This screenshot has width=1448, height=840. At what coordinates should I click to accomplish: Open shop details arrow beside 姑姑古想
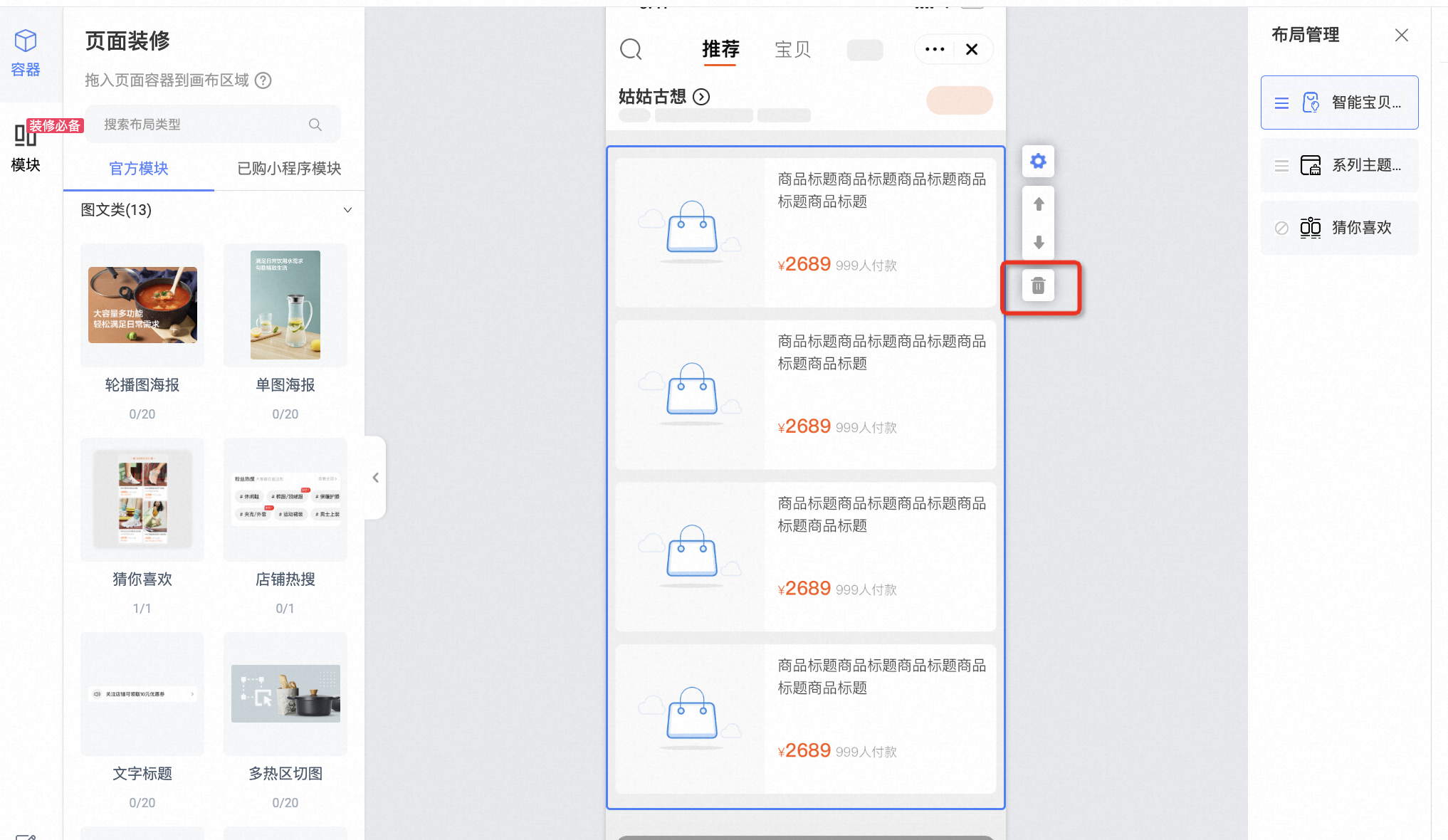coord(701,97)
